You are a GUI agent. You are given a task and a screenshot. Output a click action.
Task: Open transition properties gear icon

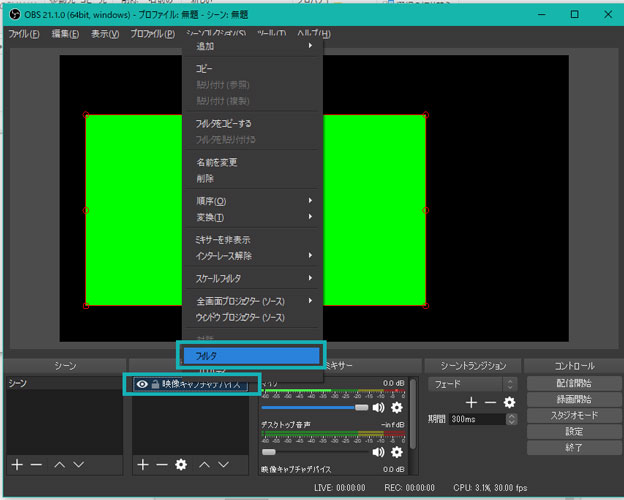(509, 402)
